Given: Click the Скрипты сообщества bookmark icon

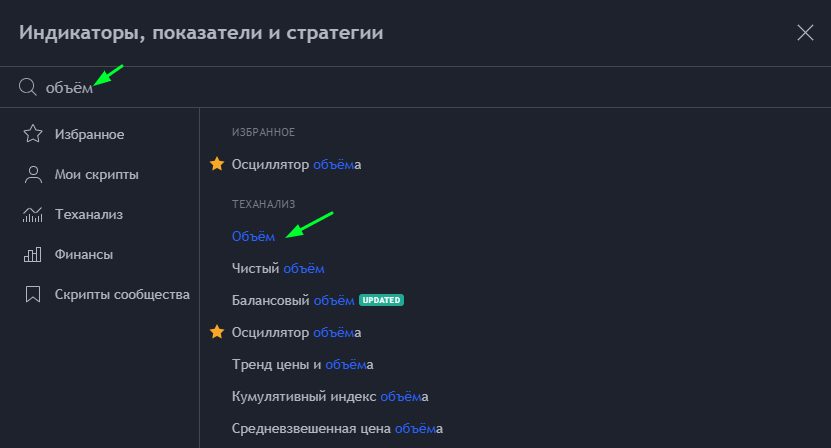Looking at the screenshot, I should click(32, 294).
